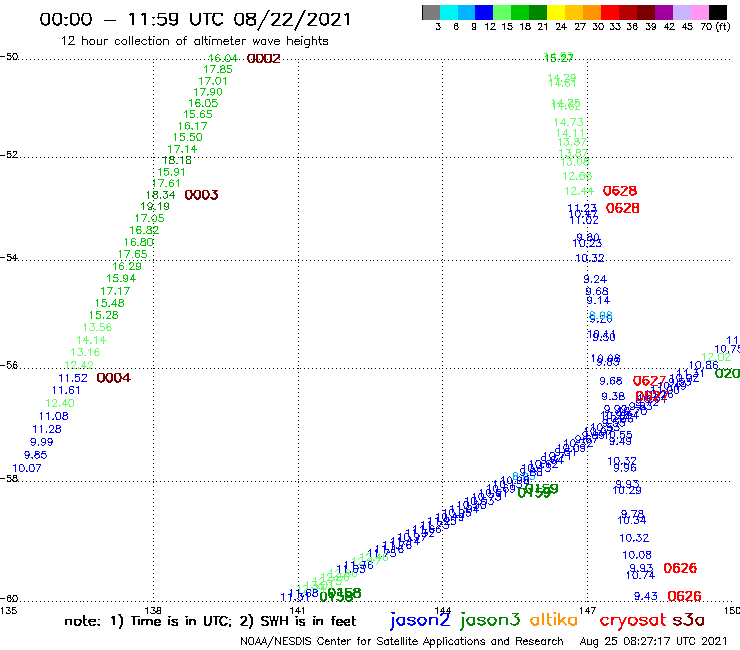Click the altika satellite legend label
This screenshot has width=740, height=650.
click(x=554, y=620)
